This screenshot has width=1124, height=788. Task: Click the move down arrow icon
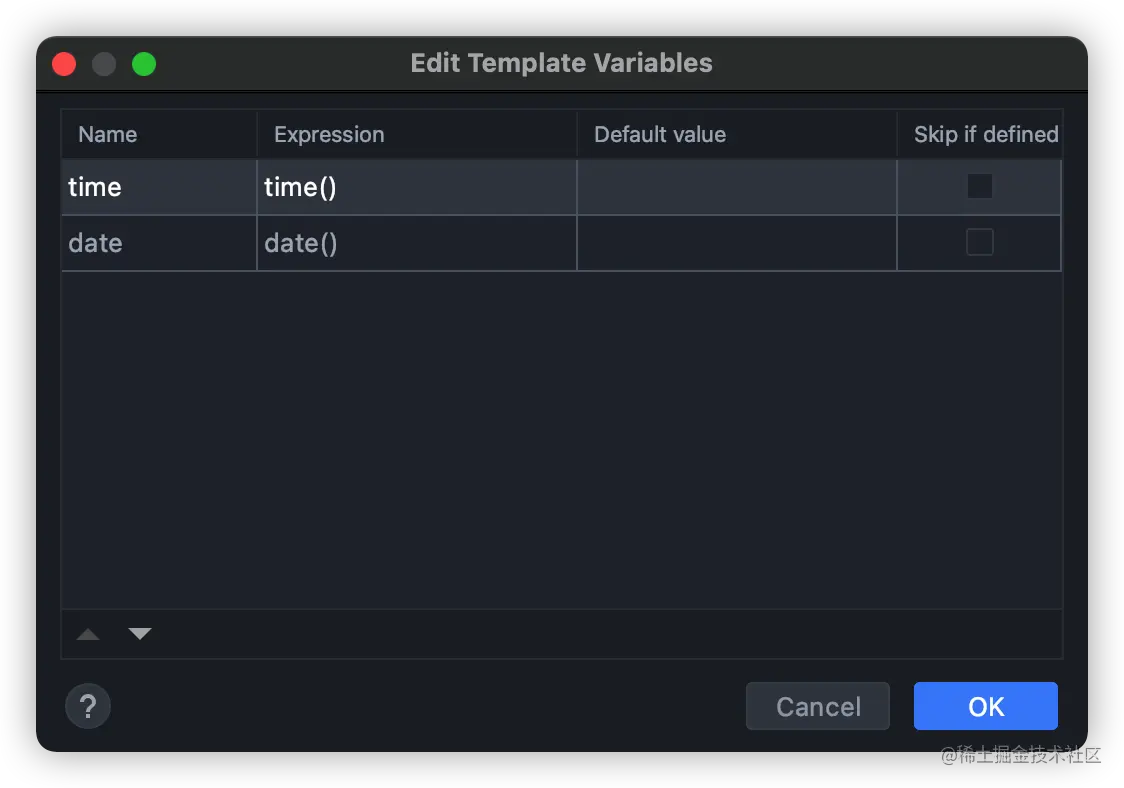click(140, 634)
